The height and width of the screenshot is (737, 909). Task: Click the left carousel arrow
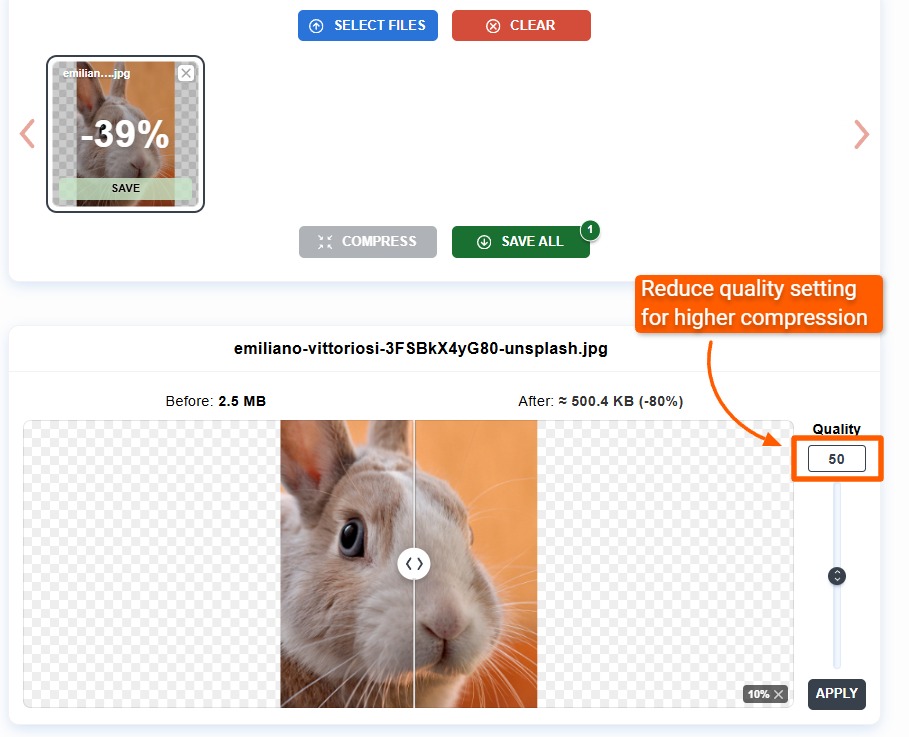click(26, 133)
